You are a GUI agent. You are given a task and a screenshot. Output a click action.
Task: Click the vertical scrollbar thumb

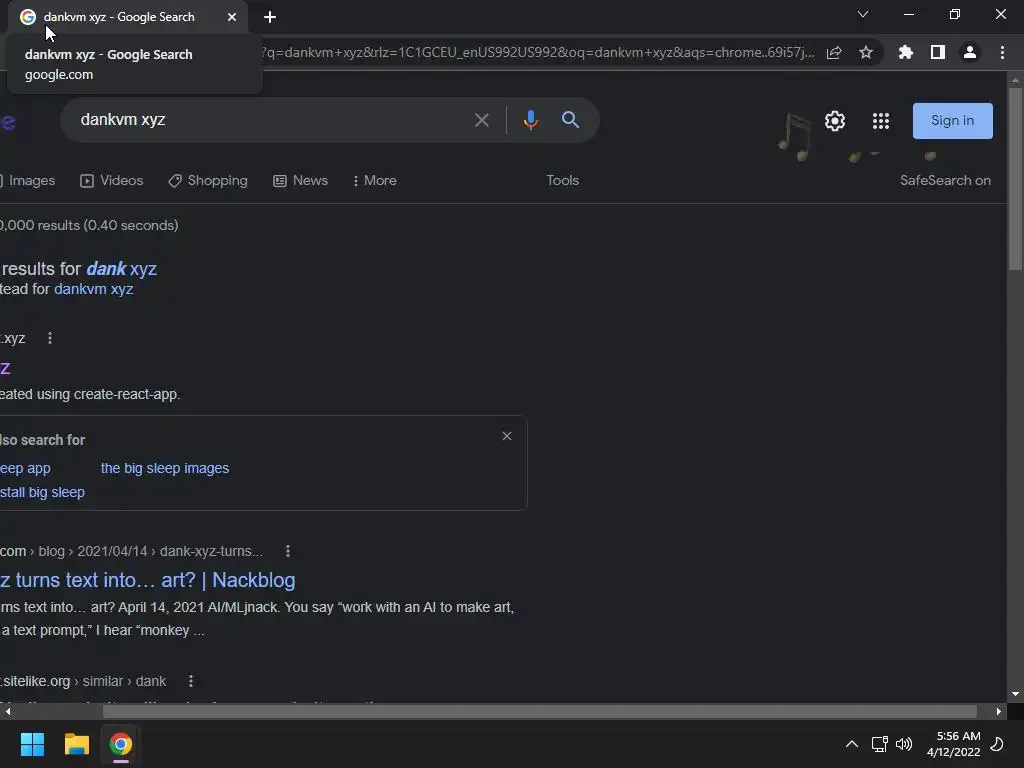click(1015, 178)
